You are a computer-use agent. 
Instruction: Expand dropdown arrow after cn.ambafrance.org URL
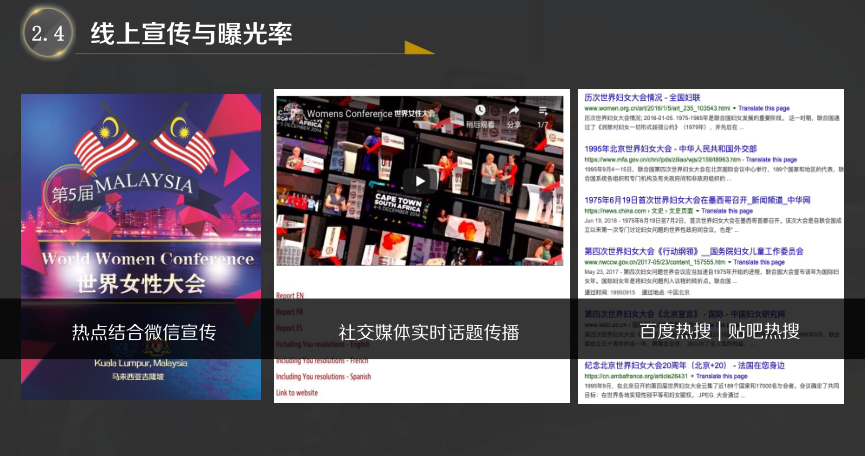(692, 376)
